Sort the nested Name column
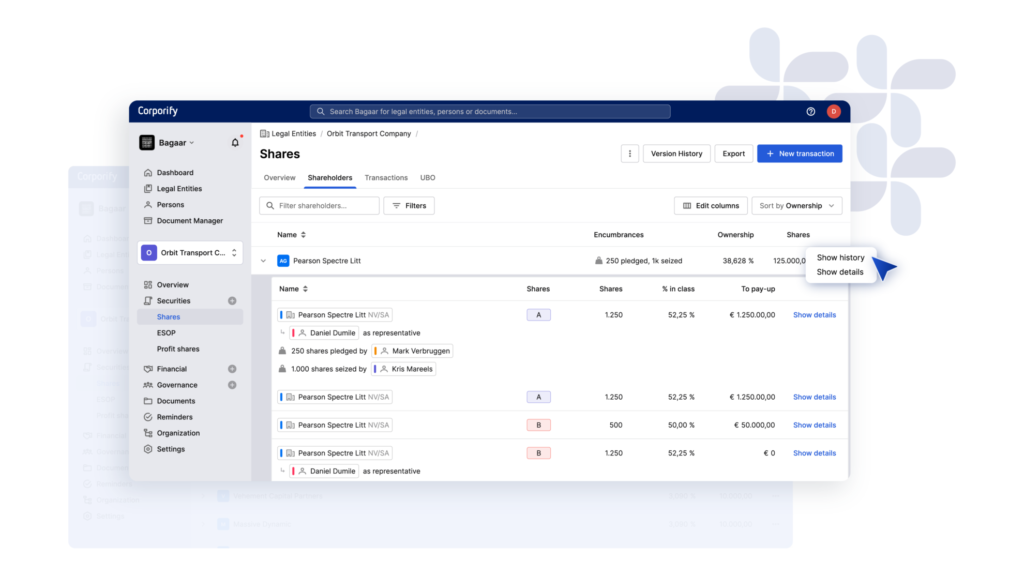1024x576 pixels. [x=293, y=289]
